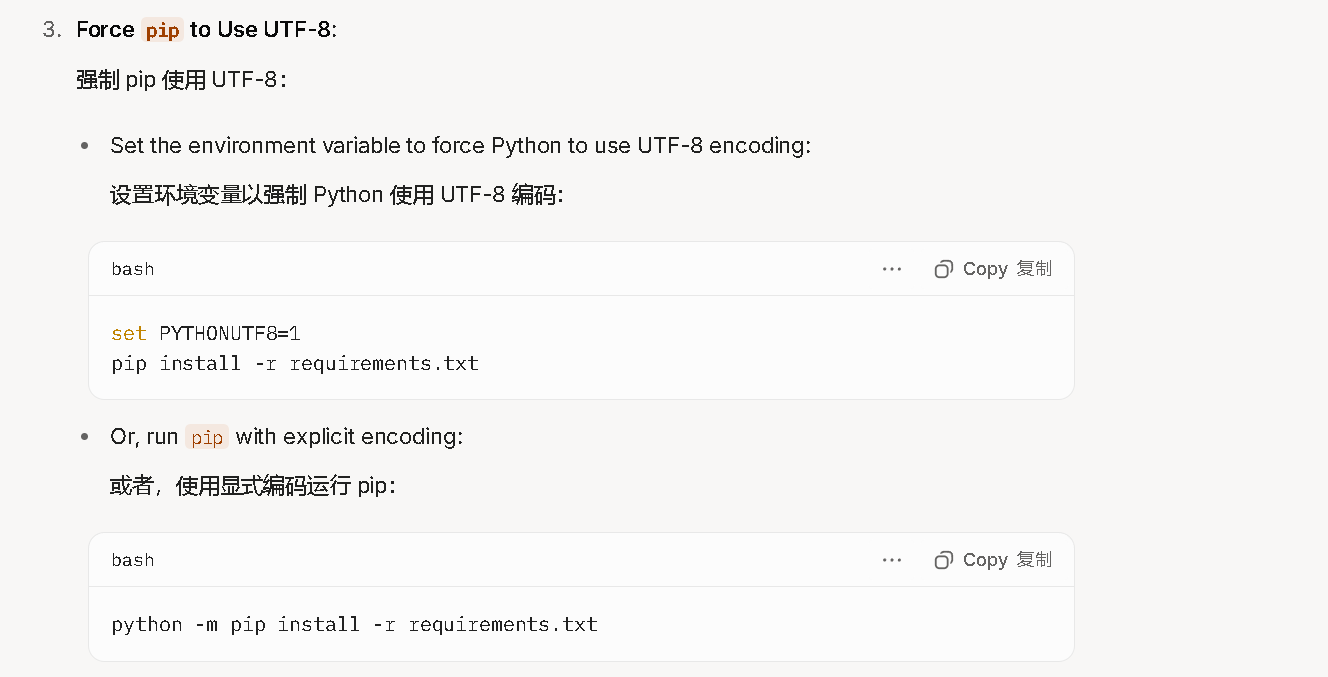Click the copy icon of the PYTHONUTF8 code block
The width and height of the screenshot is (1328, 677).
(943, 269)
